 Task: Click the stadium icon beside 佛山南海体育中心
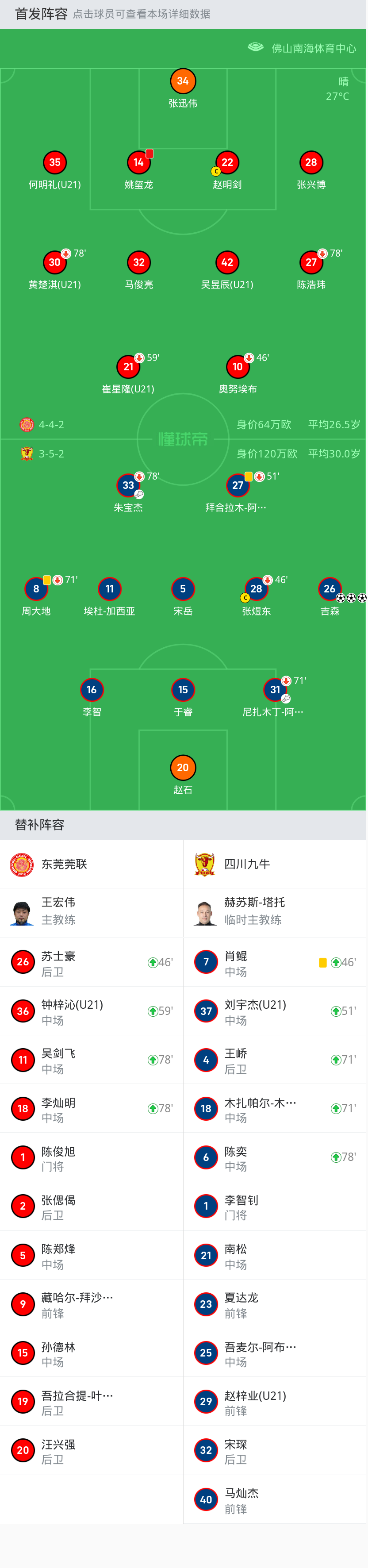point(256,47)
